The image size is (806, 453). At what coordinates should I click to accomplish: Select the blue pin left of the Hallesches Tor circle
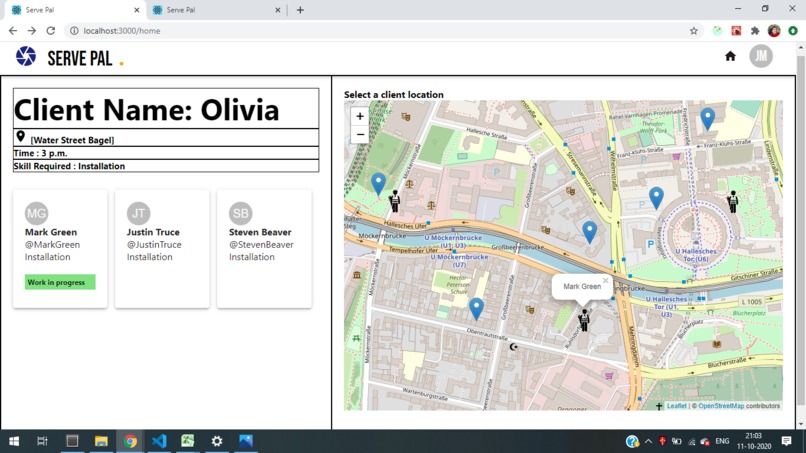pos(656,198)
